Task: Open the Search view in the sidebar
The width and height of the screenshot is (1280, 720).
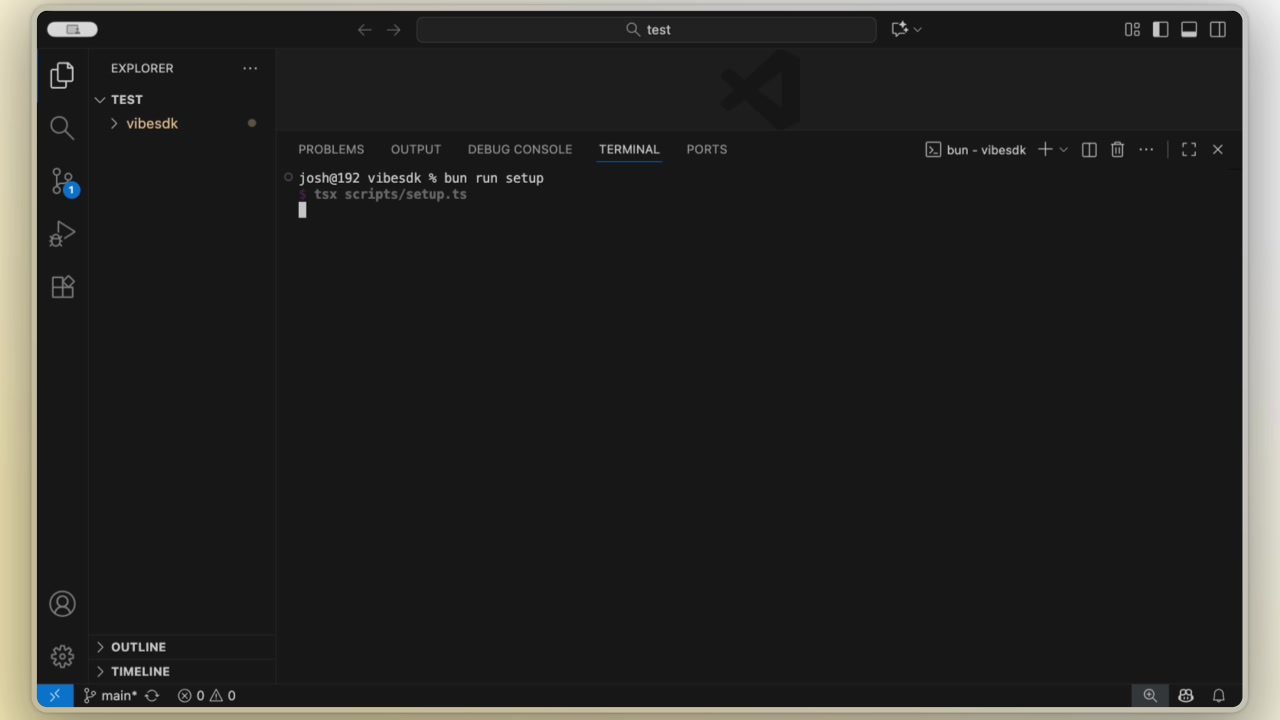Action: click(x=62, y=127)
